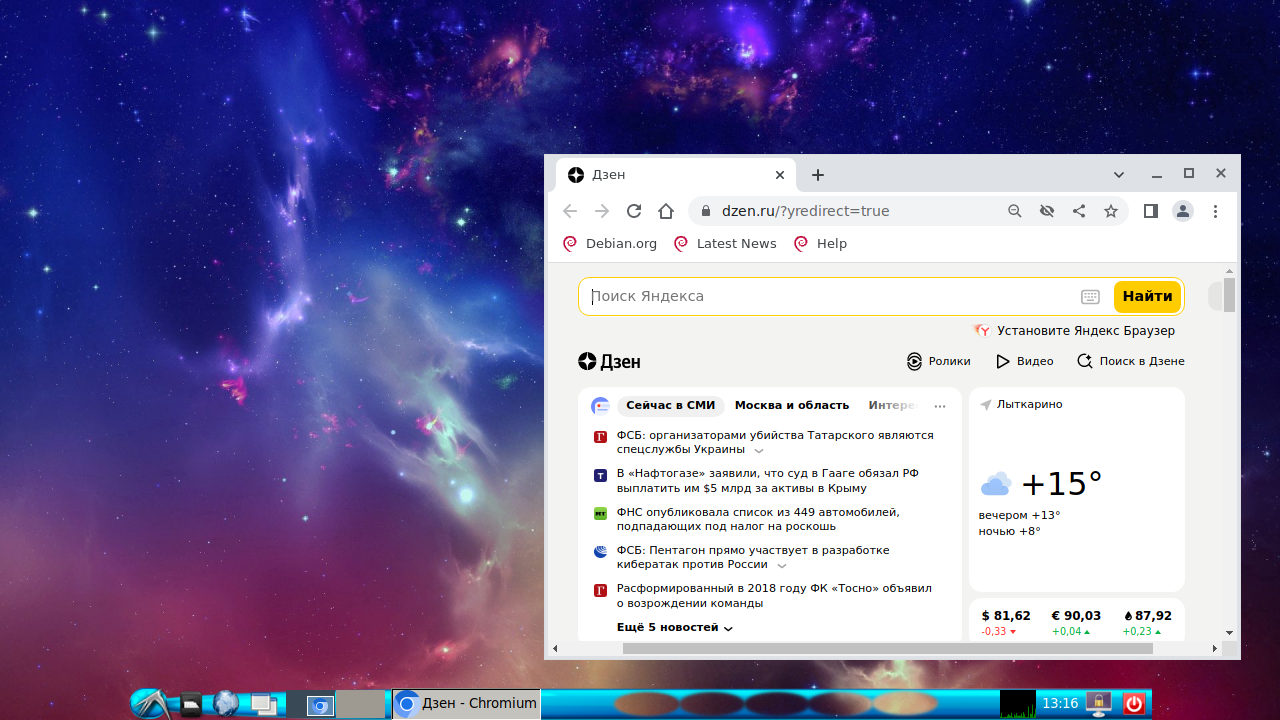Screen dimensions: 1280x720
Task: Expand the Пентагон news story chevron
Action: 782,566
